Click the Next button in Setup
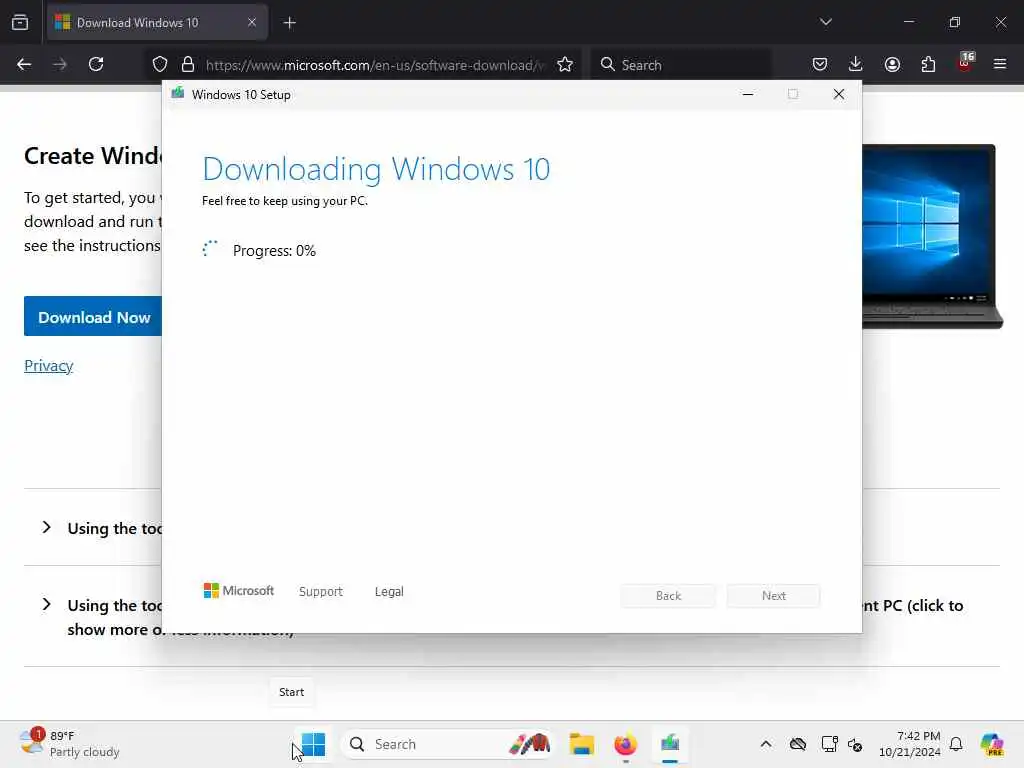1024x768 pixels. [773, 596]
